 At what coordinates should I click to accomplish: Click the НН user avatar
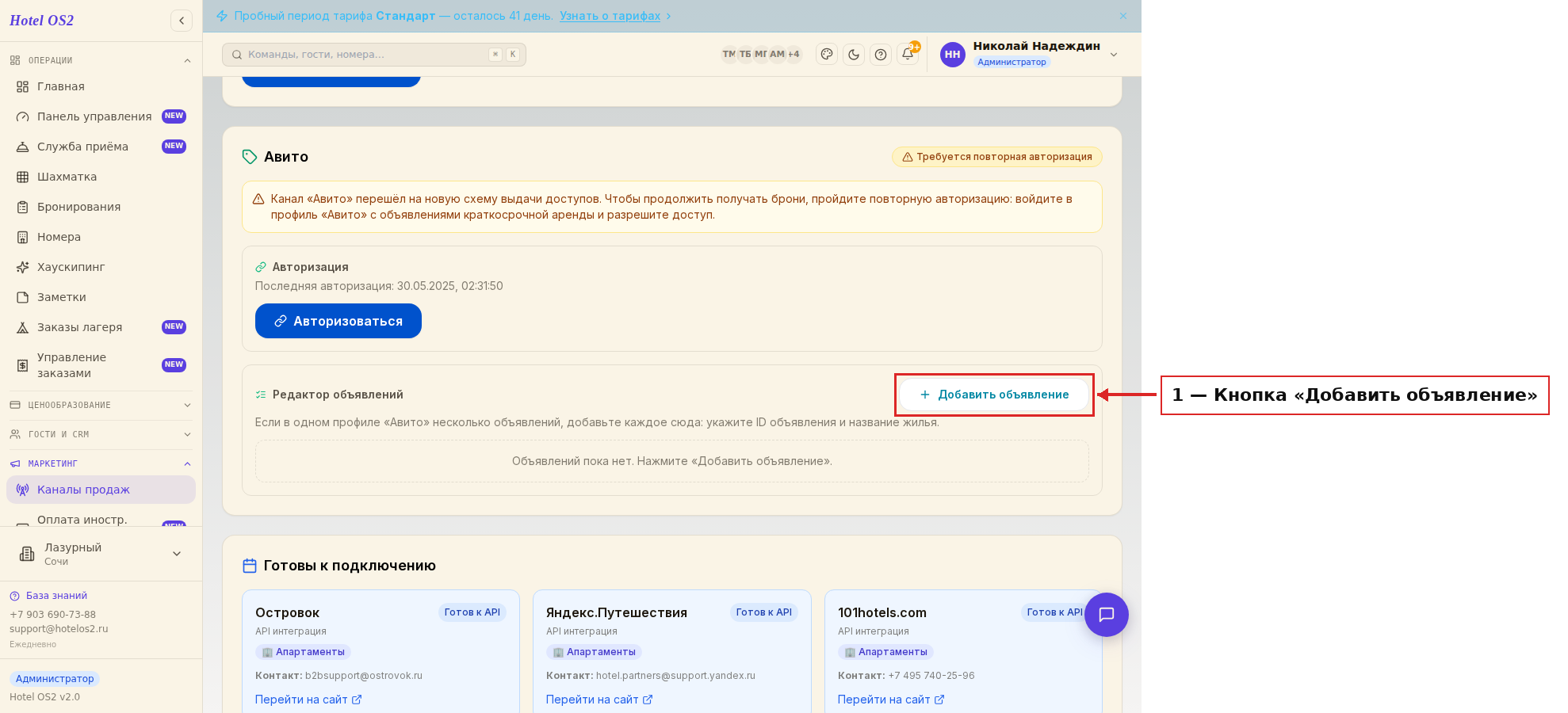pyautogui.click(x=953, y=55)
